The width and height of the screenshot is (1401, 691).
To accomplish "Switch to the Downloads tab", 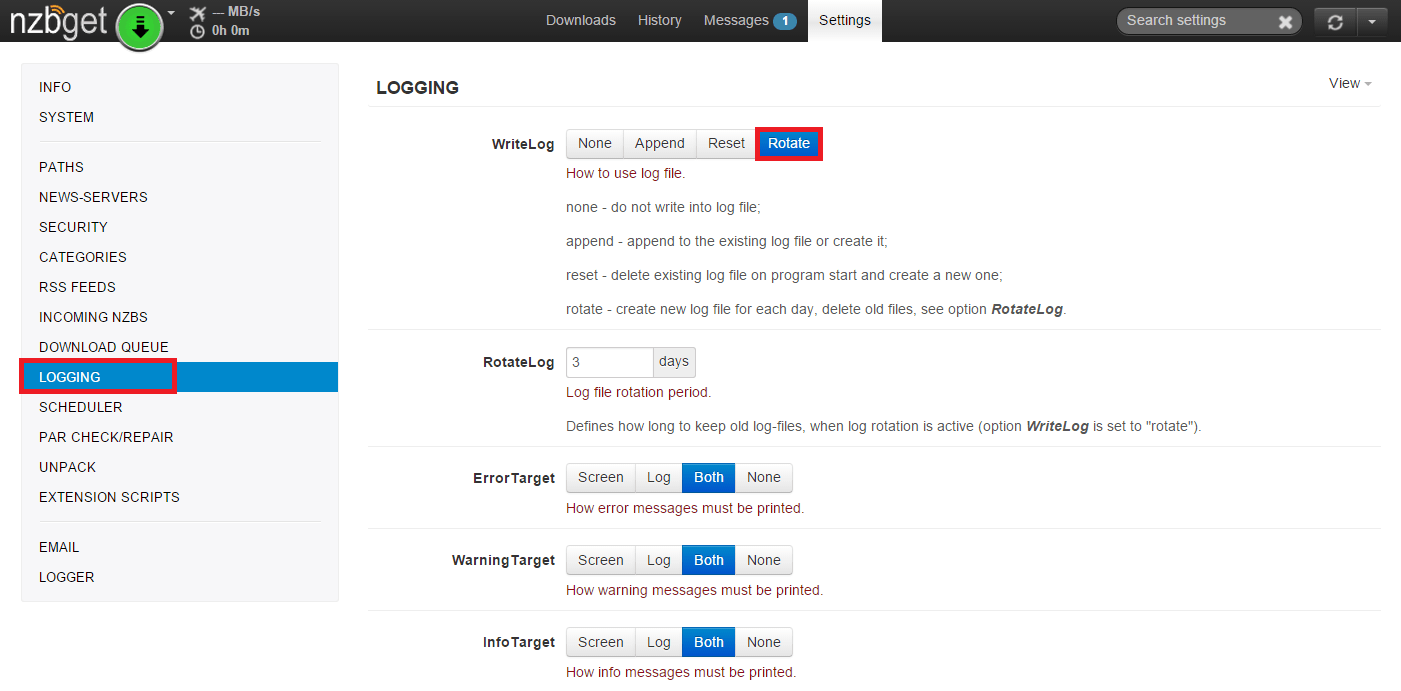I will point(580,21).
